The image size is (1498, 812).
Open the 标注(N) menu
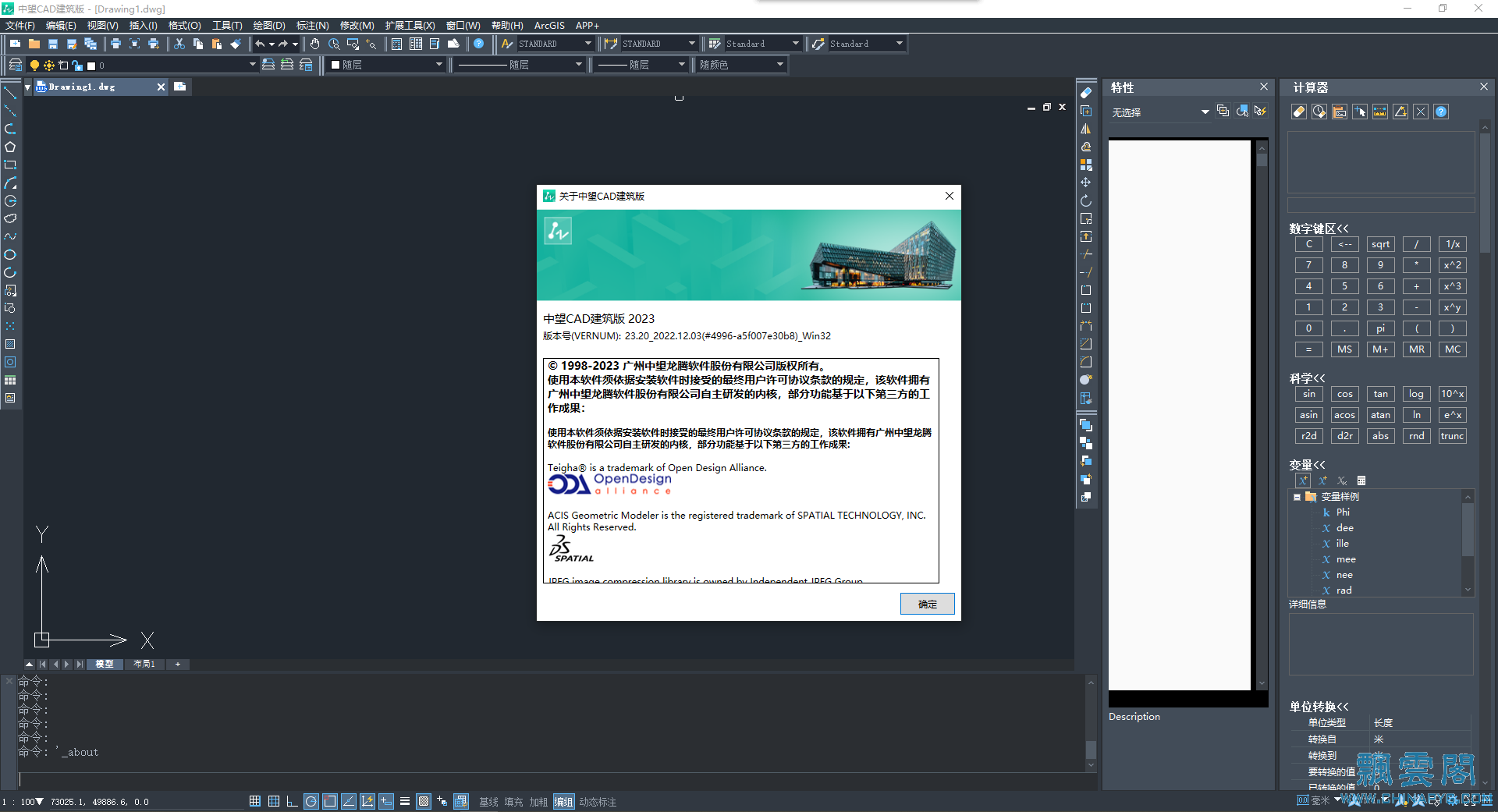(313, 26)
